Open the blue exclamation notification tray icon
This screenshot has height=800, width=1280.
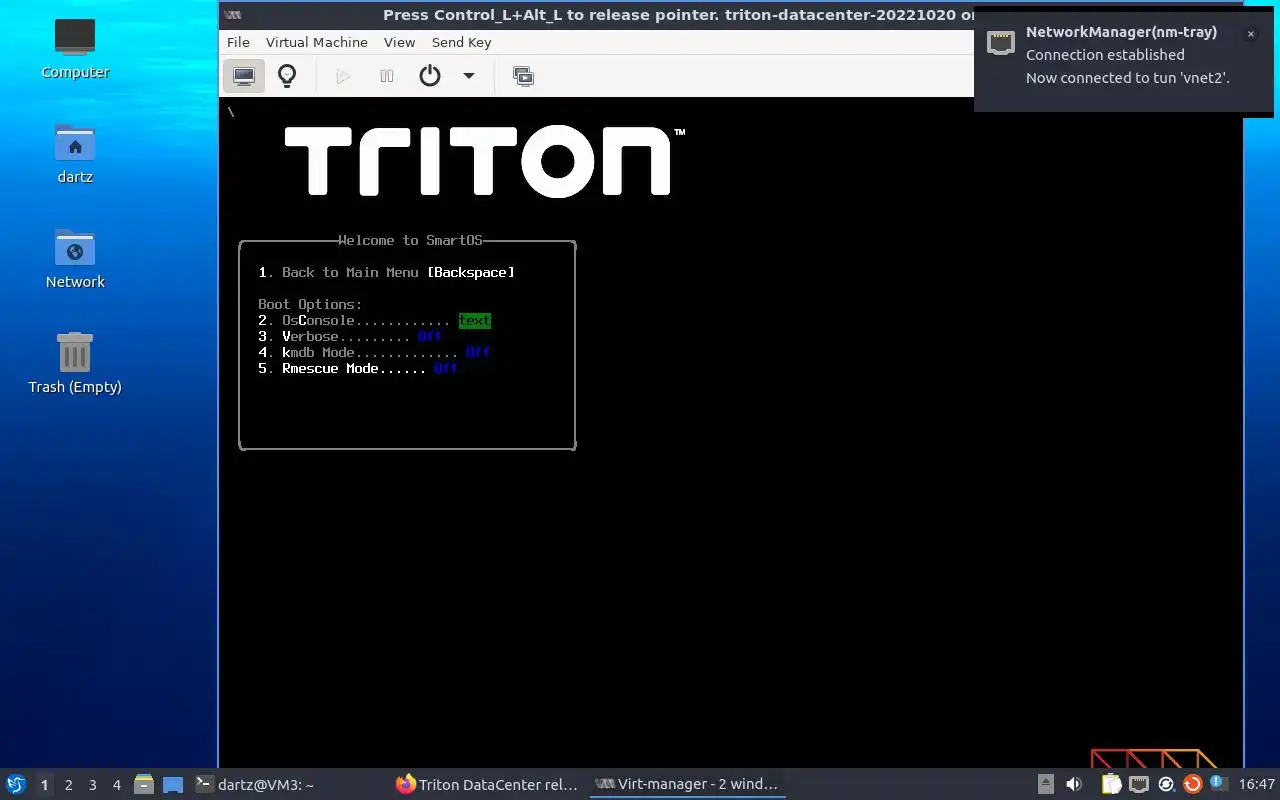coord(1218,783)
